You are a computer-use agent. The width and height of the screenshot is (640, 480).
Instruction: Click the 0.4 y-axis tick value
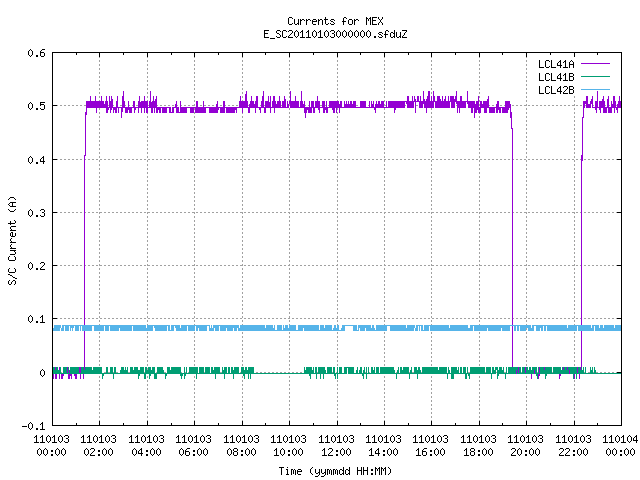coord(36,160)
